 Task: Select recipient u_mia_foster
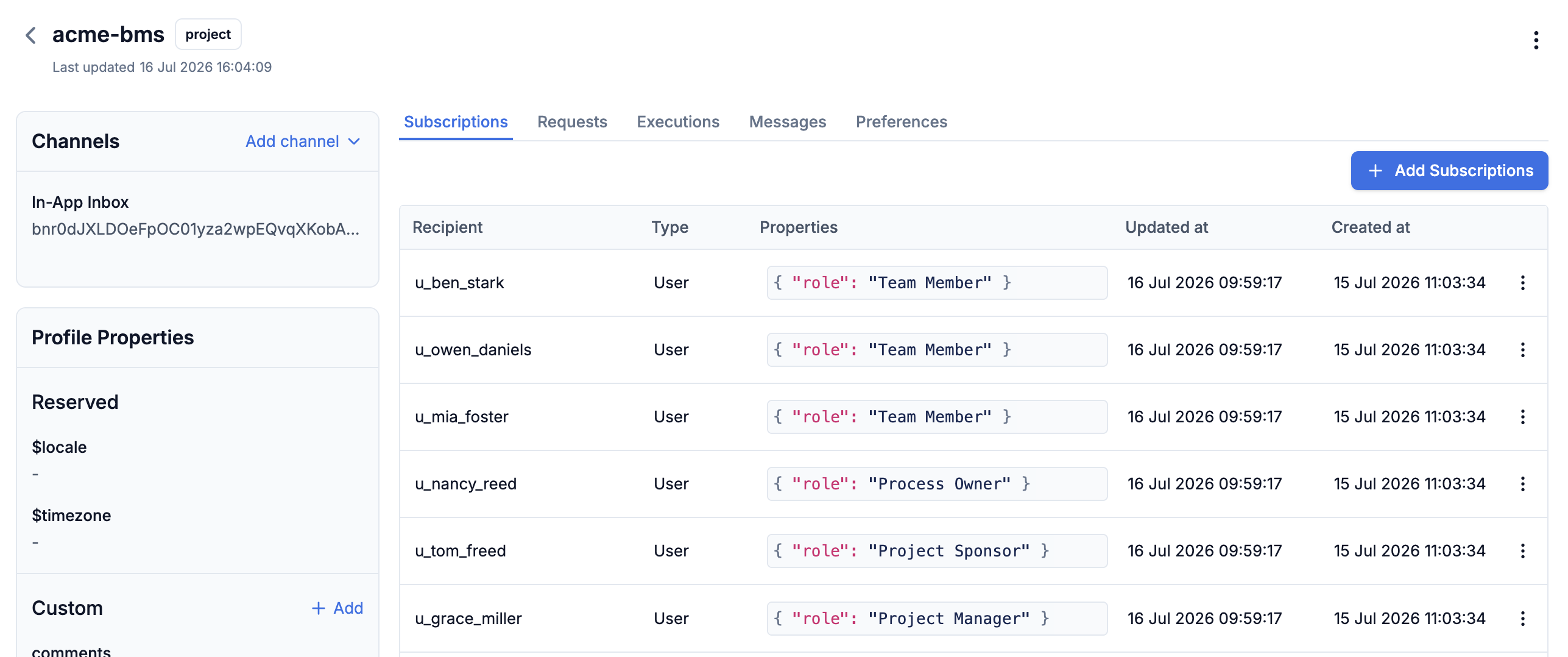click(461, 417)
